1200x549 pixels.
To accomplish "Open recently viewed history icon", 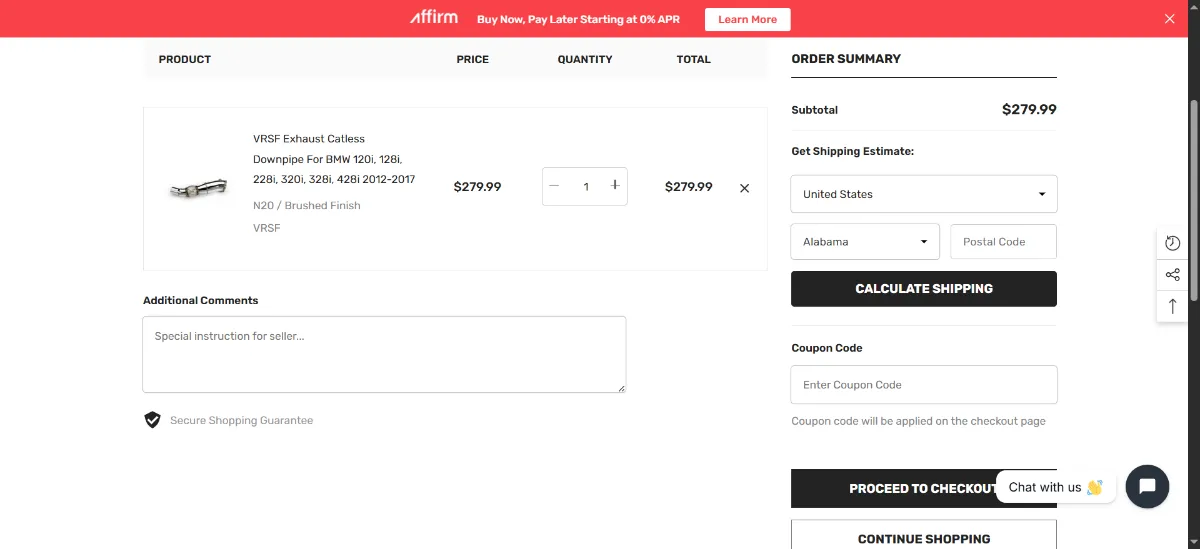I will 1173,243.
